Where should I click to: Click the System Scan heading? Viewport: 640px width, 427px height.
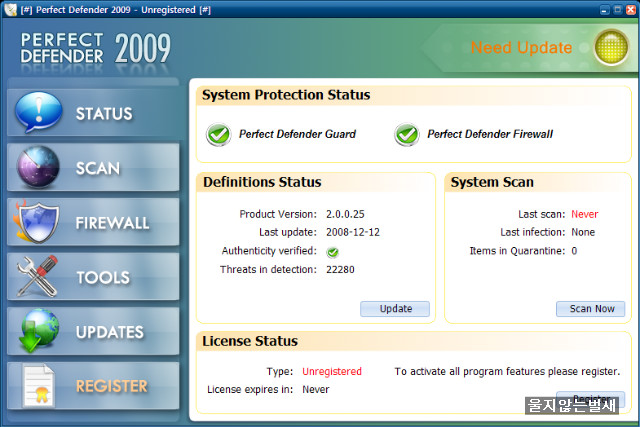tap(492, 182)
